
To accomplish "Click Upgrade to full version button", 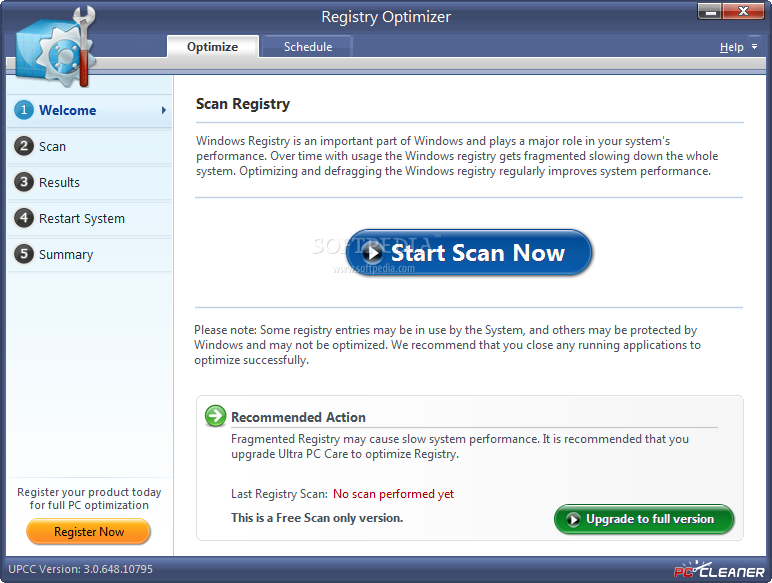I will point(644,519).
